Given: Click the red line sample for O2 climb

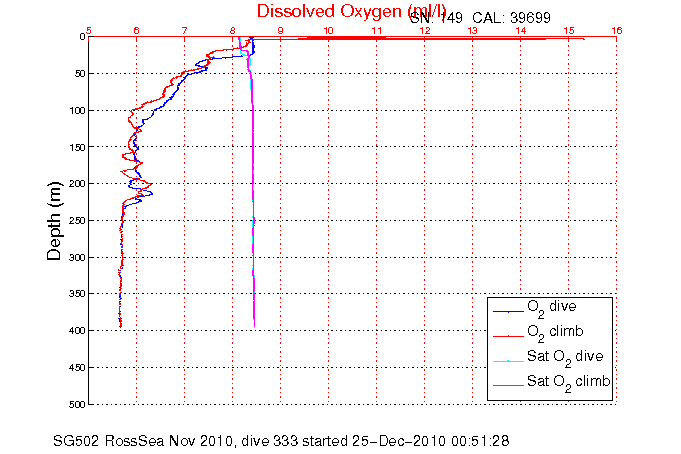Looking at the screenshot, I should pyautogui.click(x=509, y=336).
